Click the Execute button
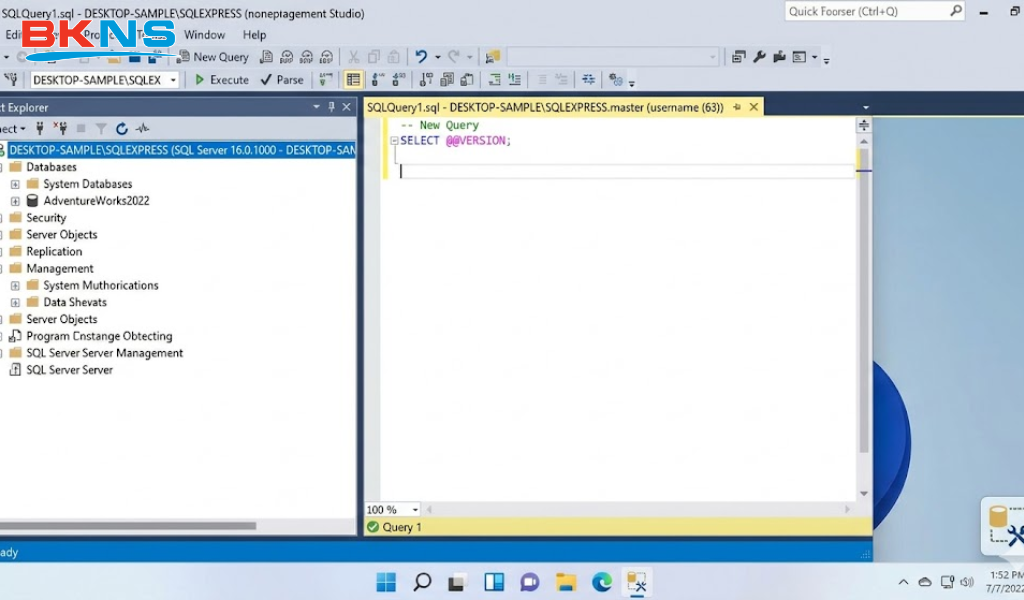 coord(222,80)
